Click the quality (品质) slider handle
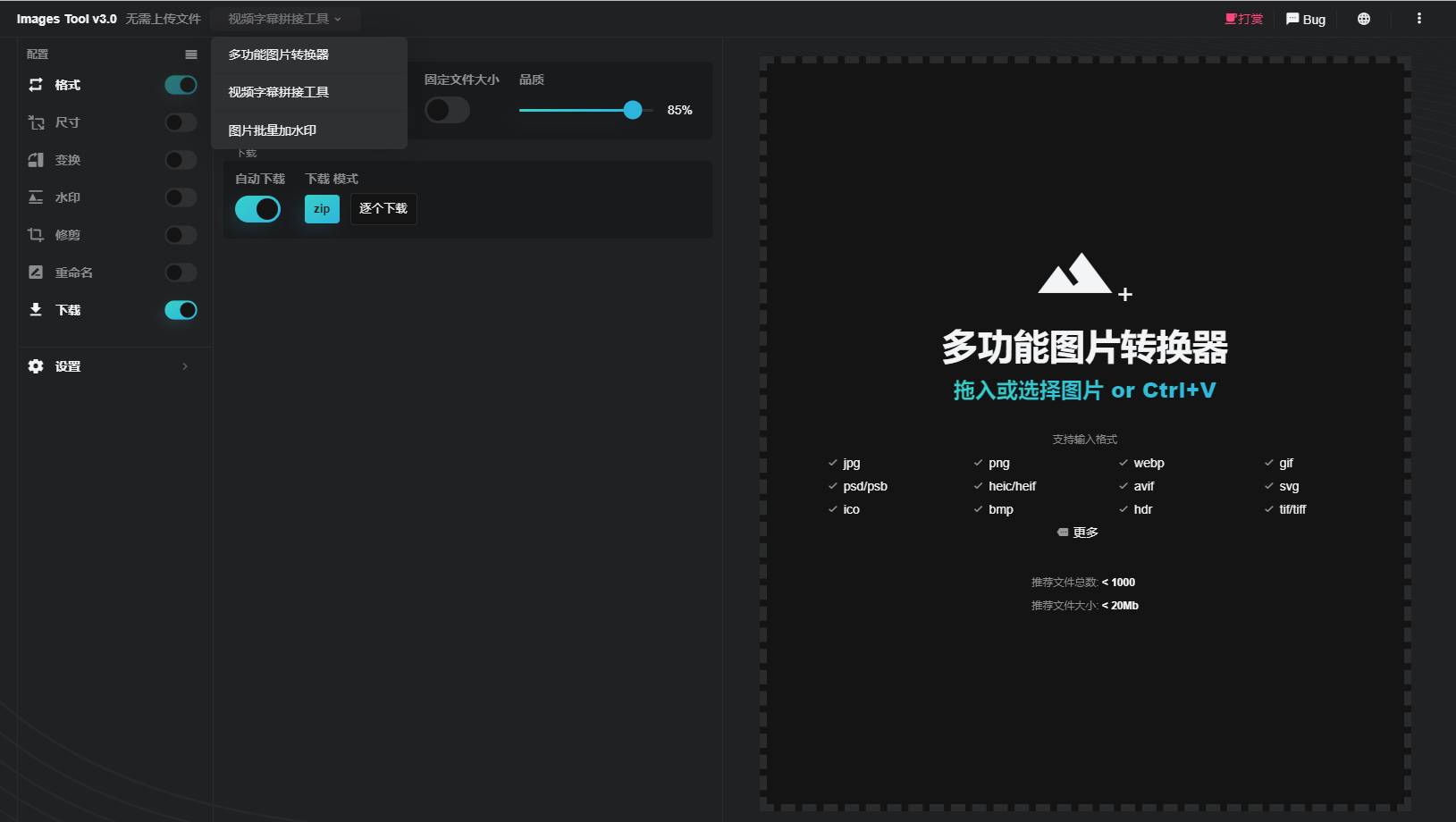 pos(633,110)
